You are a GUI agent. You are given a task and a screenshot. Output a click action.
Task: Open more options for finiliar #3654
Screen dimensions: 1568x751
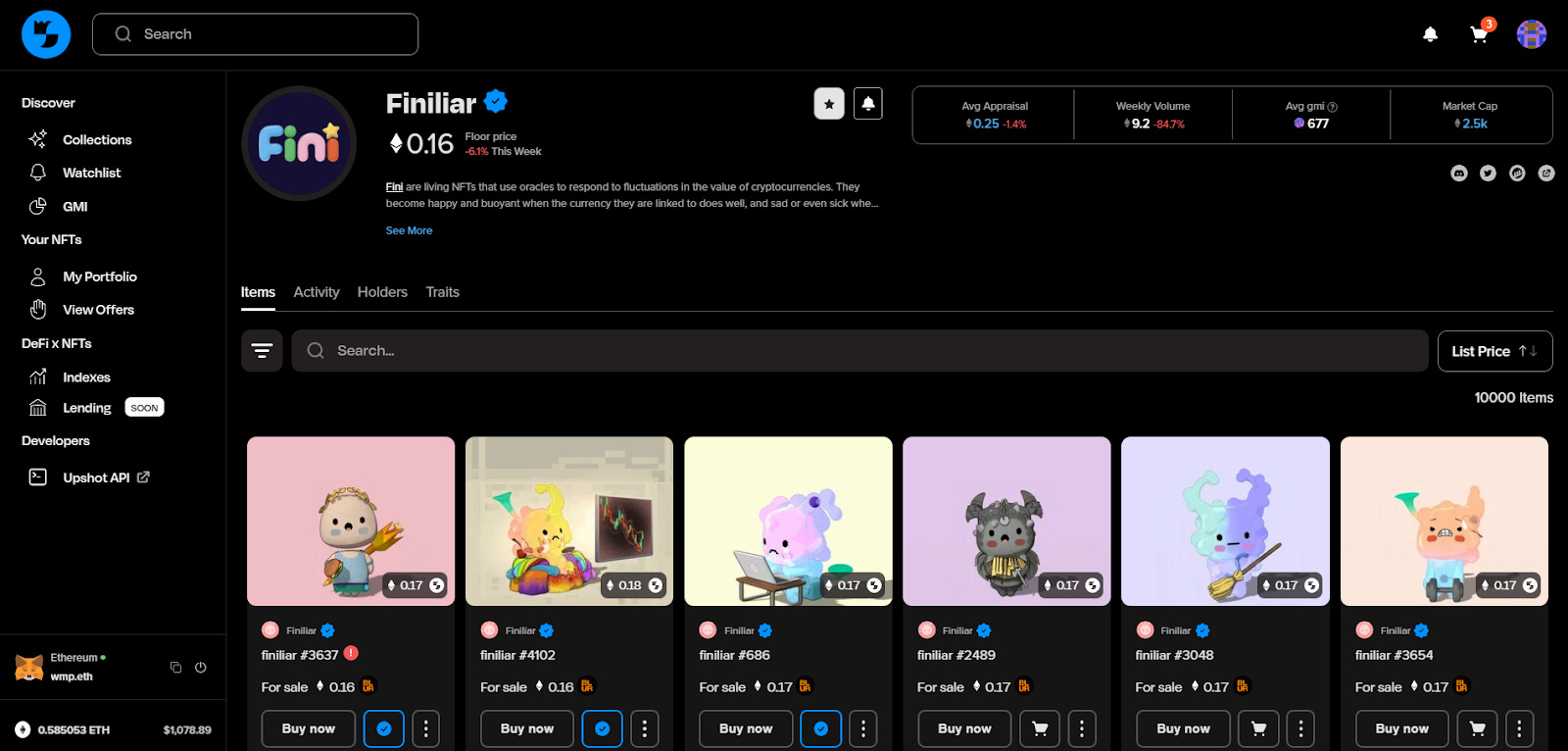(x=1519, y=729)
